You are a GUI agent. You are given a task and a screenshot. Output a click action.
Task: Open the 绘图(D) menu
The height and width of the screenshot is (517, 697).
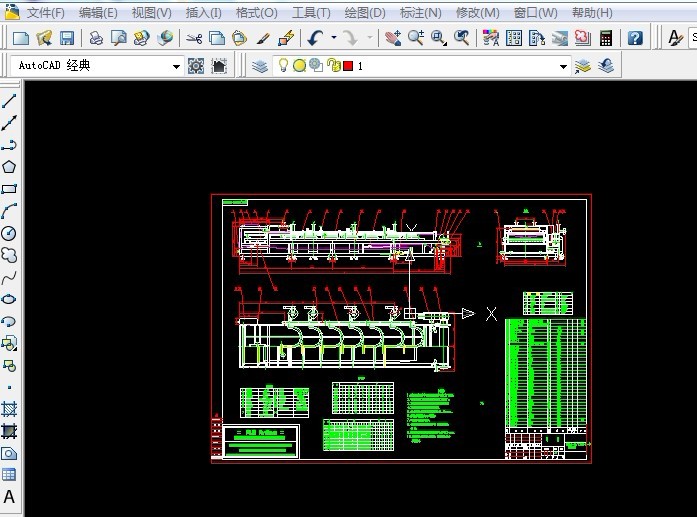365,13
